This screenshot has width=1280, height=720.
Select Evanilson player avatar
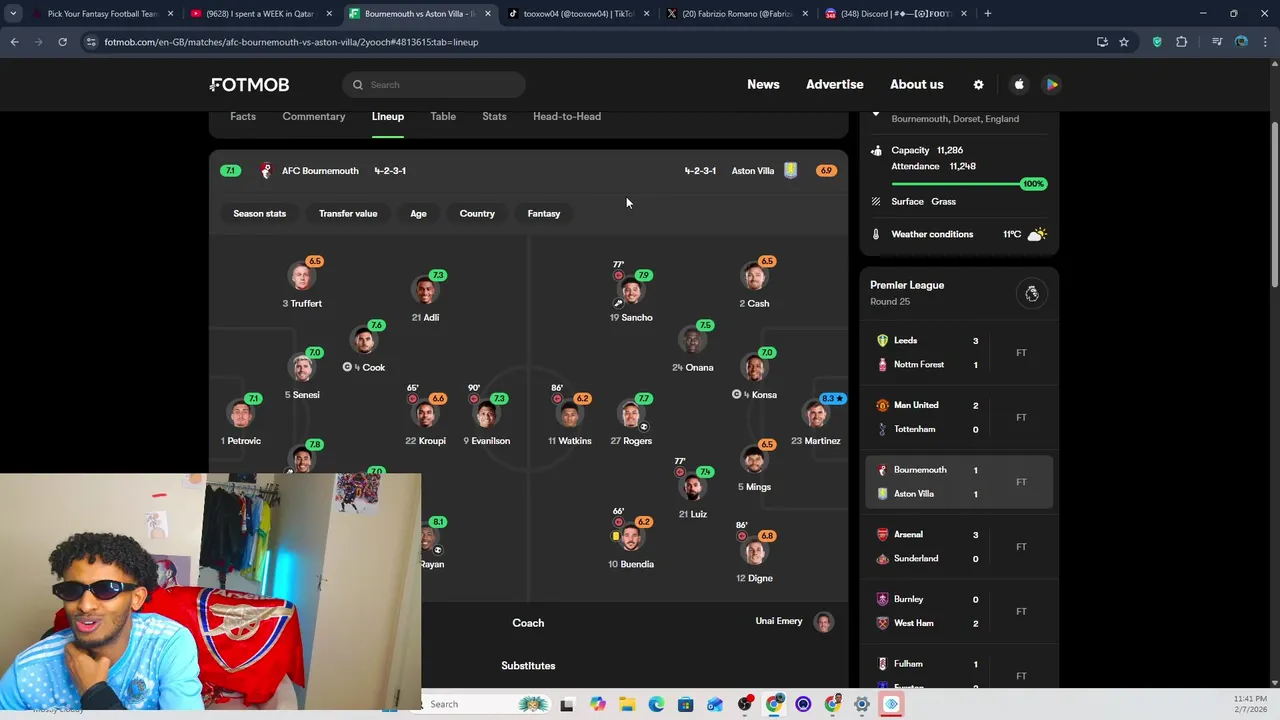click(486, 413)
